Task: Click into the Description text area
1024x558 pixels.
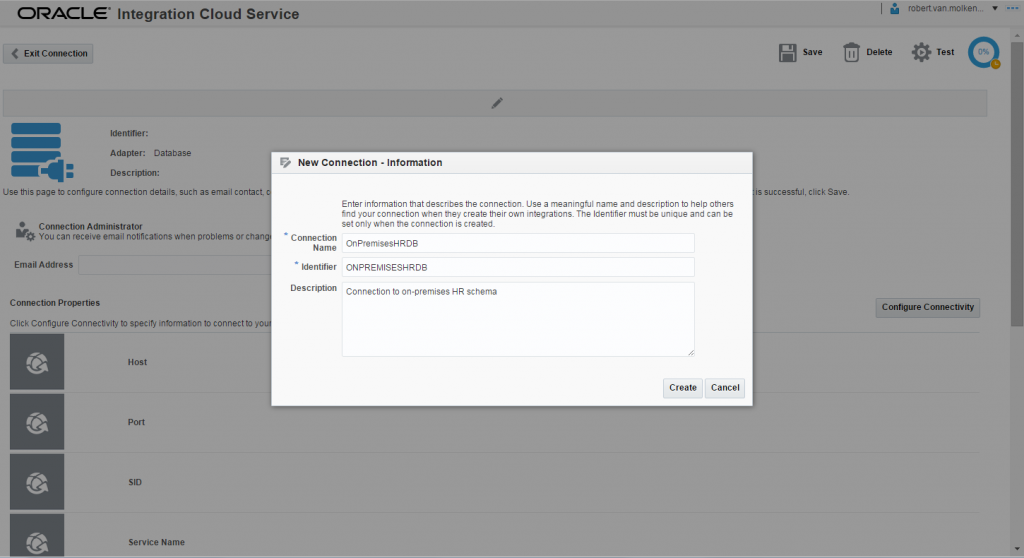Action: point(517,319)
